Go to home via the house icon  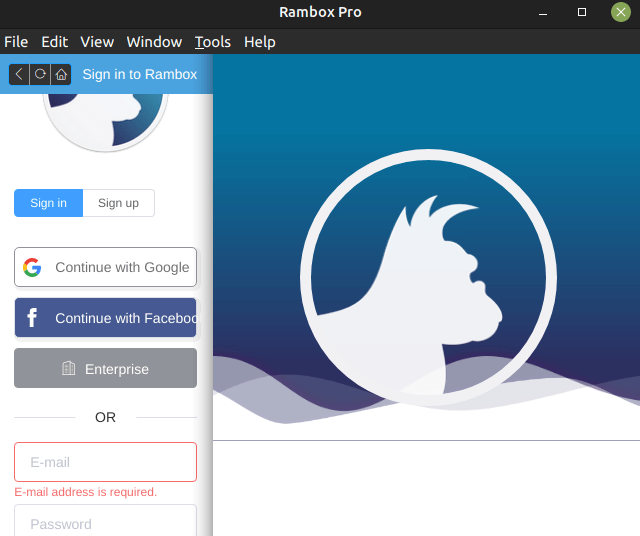pyautogui.click(x=61, y=74)
